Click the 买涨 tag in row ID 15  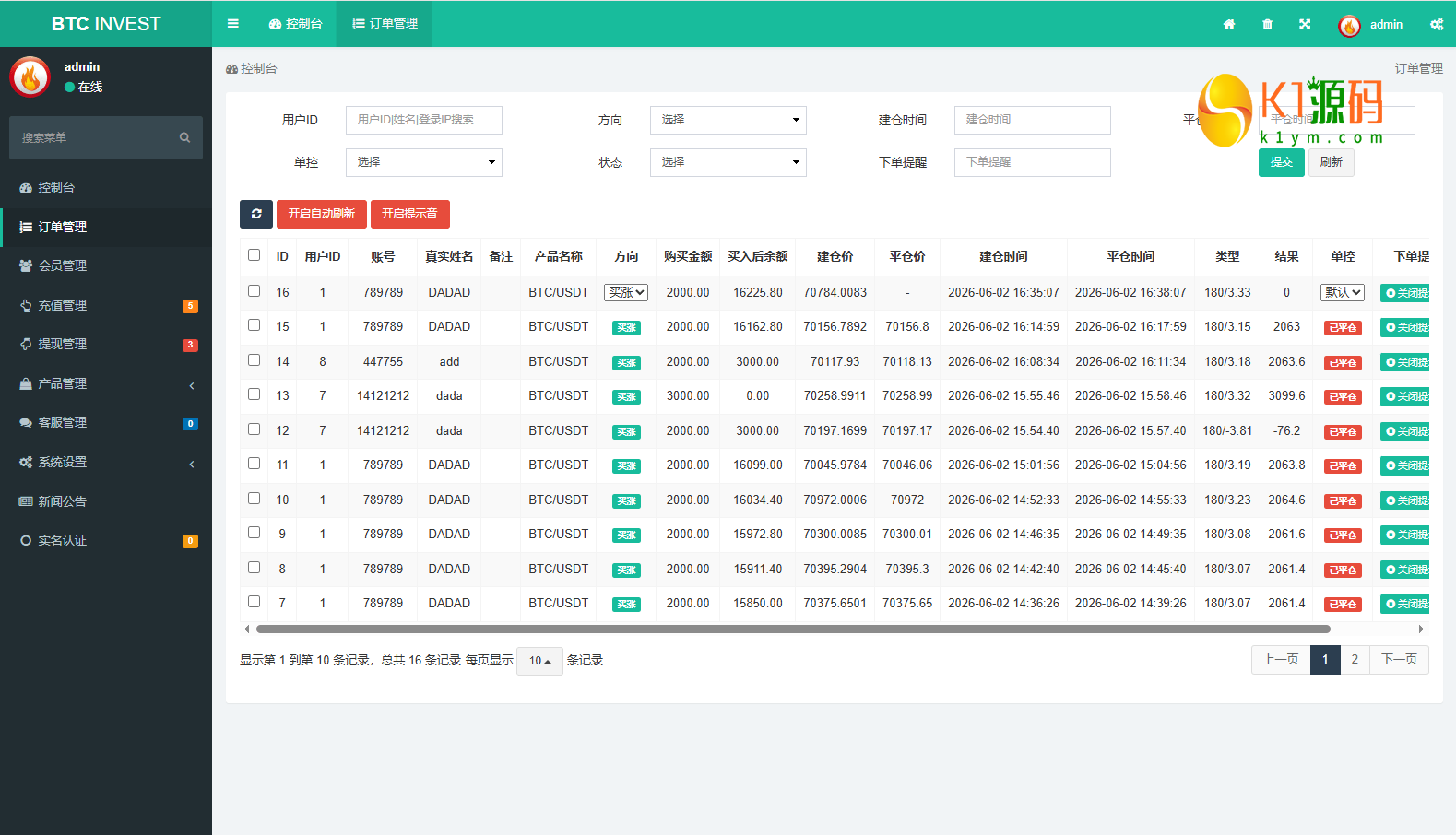(626, 327)
